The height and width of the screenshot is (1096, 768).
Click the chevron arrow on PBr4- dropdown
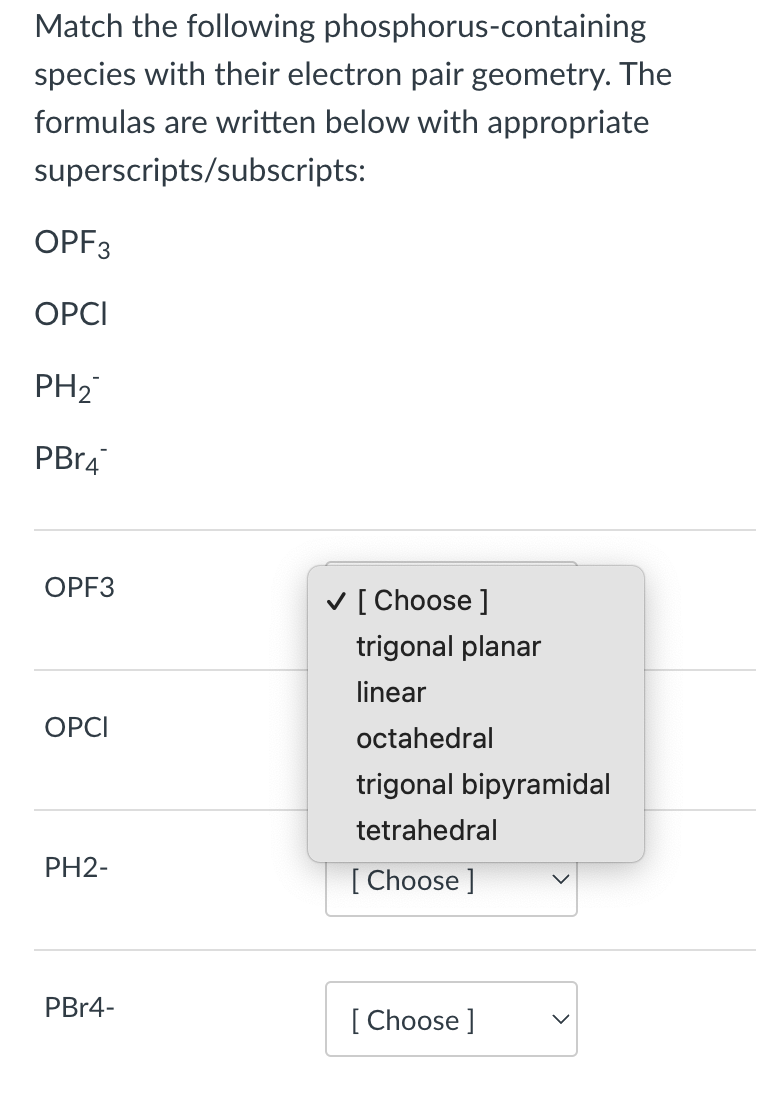click(x=557, y=1019)
